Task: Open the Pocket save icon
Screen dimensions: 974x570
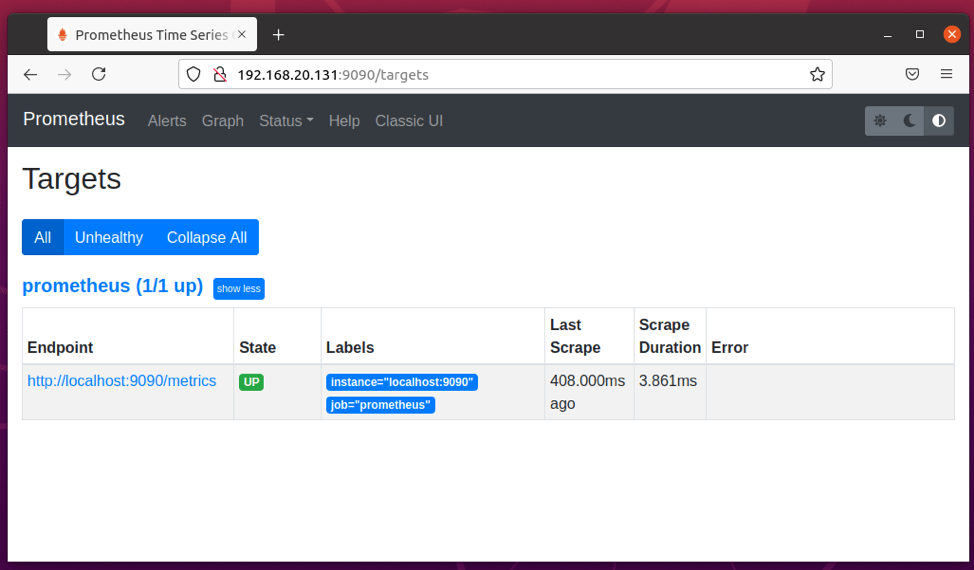Action: (912, 75)
